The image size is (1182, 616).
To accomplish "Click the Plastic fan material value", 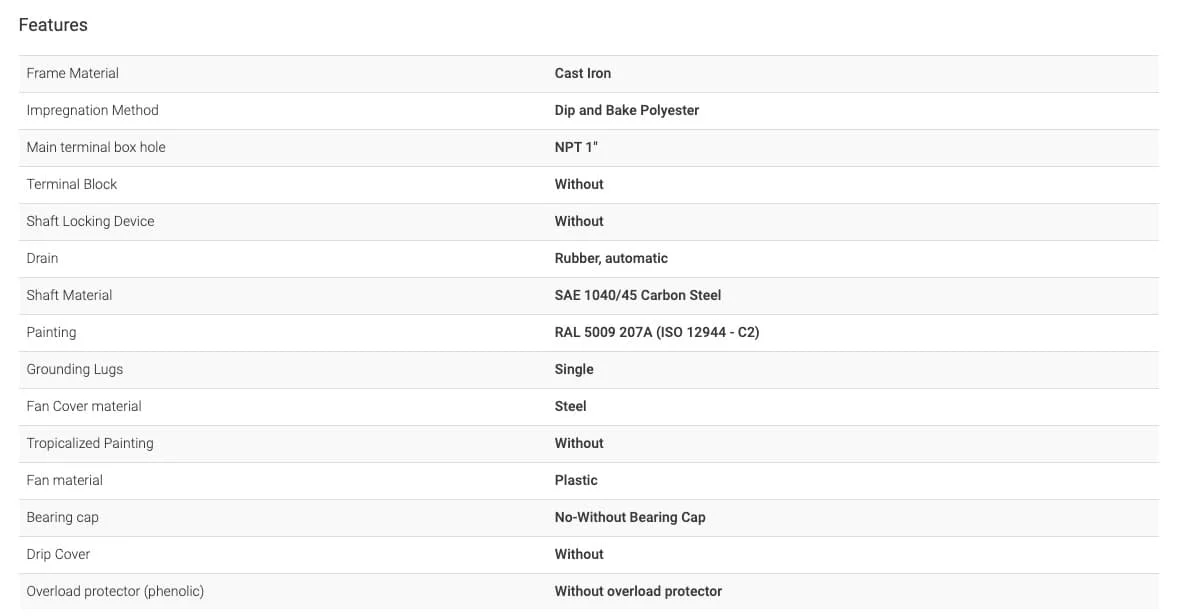I will click(x=576, y=480).
